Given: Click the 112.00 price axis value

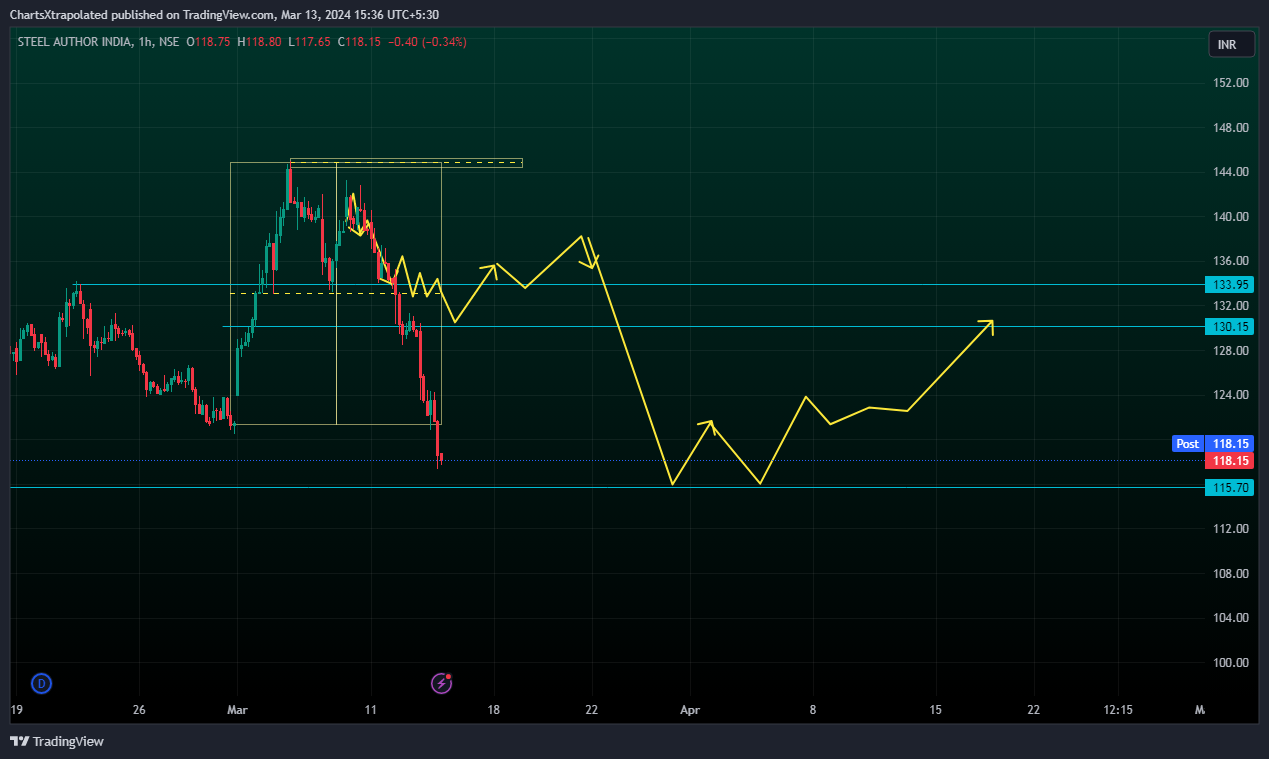Looking at the screenshot, I should click(1229, 529).
